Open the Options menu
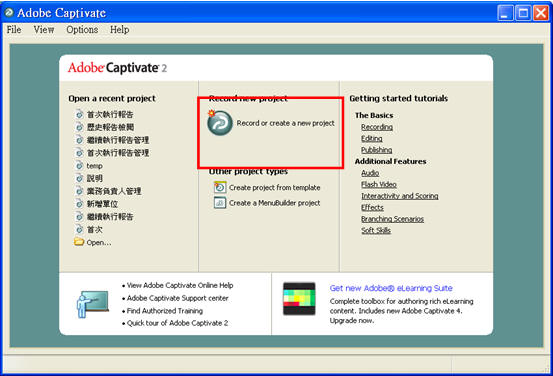This screenshot has width=553, height=376. pos(82,30)
